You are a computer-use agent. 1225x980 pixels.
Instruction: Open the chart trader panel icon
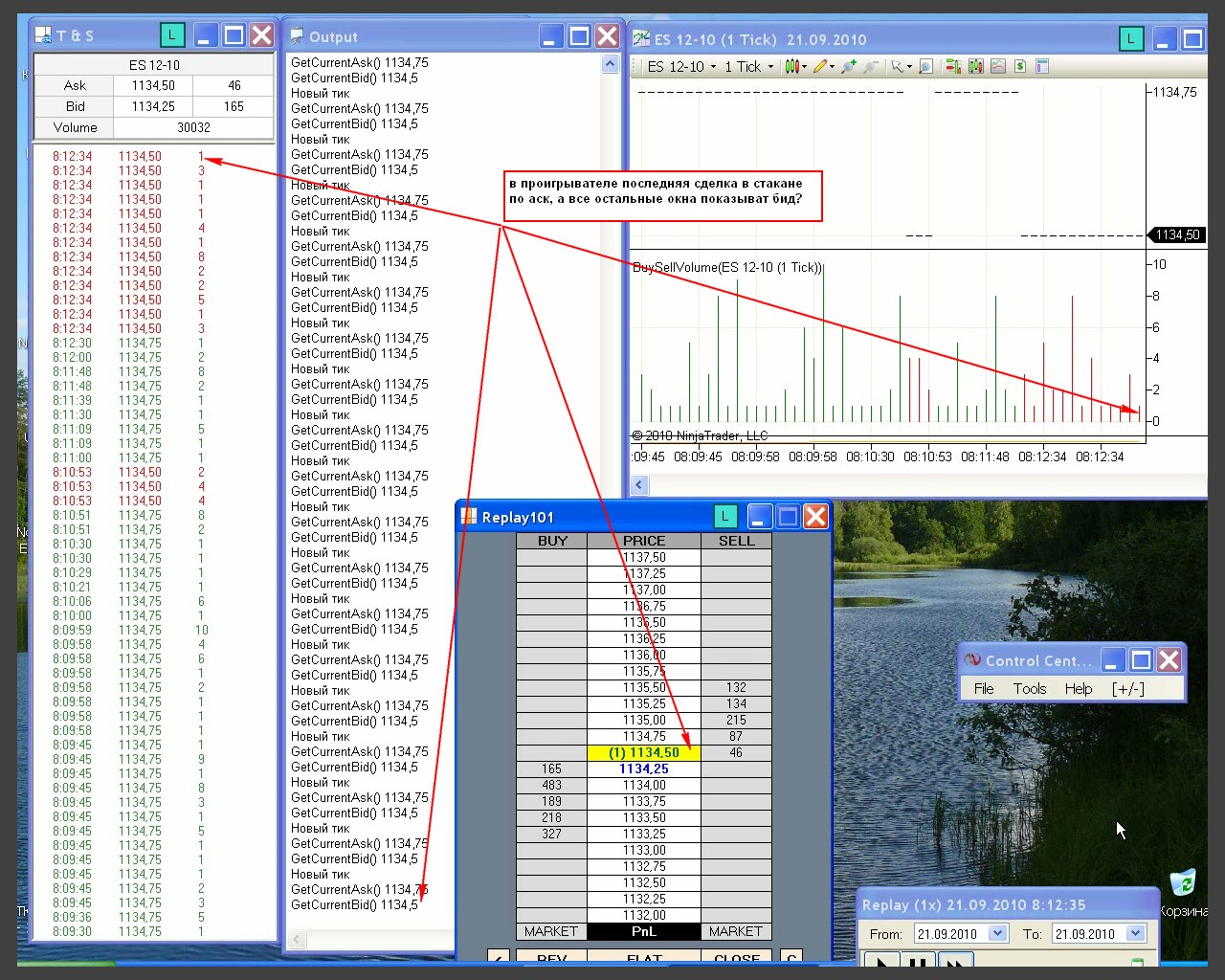(953, 67)
